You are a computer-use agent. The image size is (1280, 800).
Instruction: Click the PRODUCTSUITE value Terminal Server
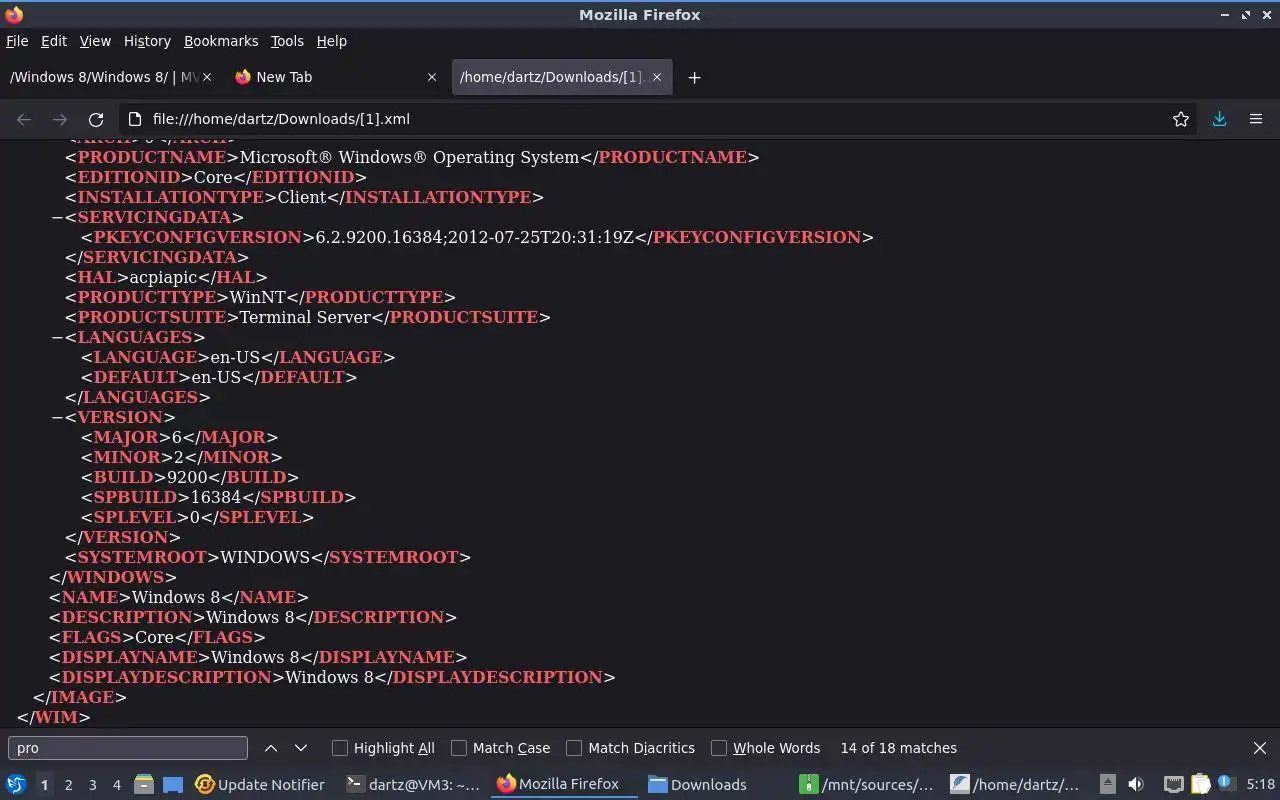click(x=305, y=317)
